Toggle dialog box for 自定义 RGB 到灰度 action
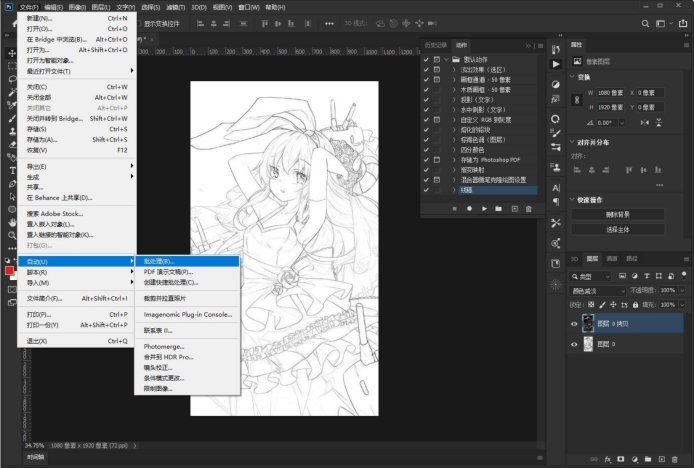694x468 pixels. pos(437,120)
